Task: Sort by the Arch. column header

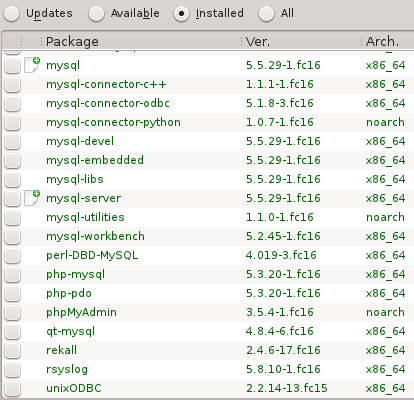Action: click(382, 42)
